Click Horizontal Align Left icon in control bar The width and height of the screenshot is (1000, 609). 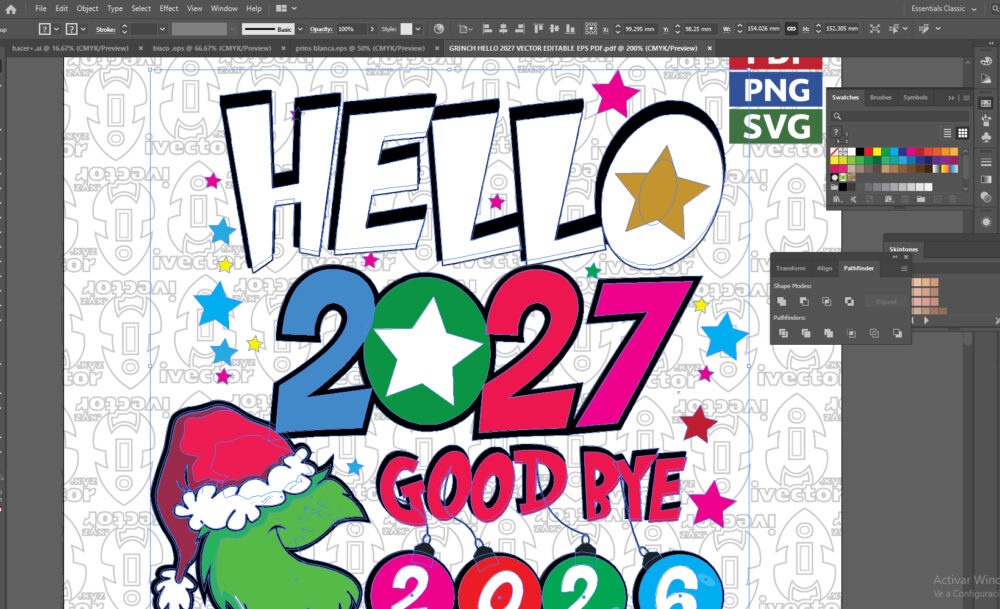[487, 29]
